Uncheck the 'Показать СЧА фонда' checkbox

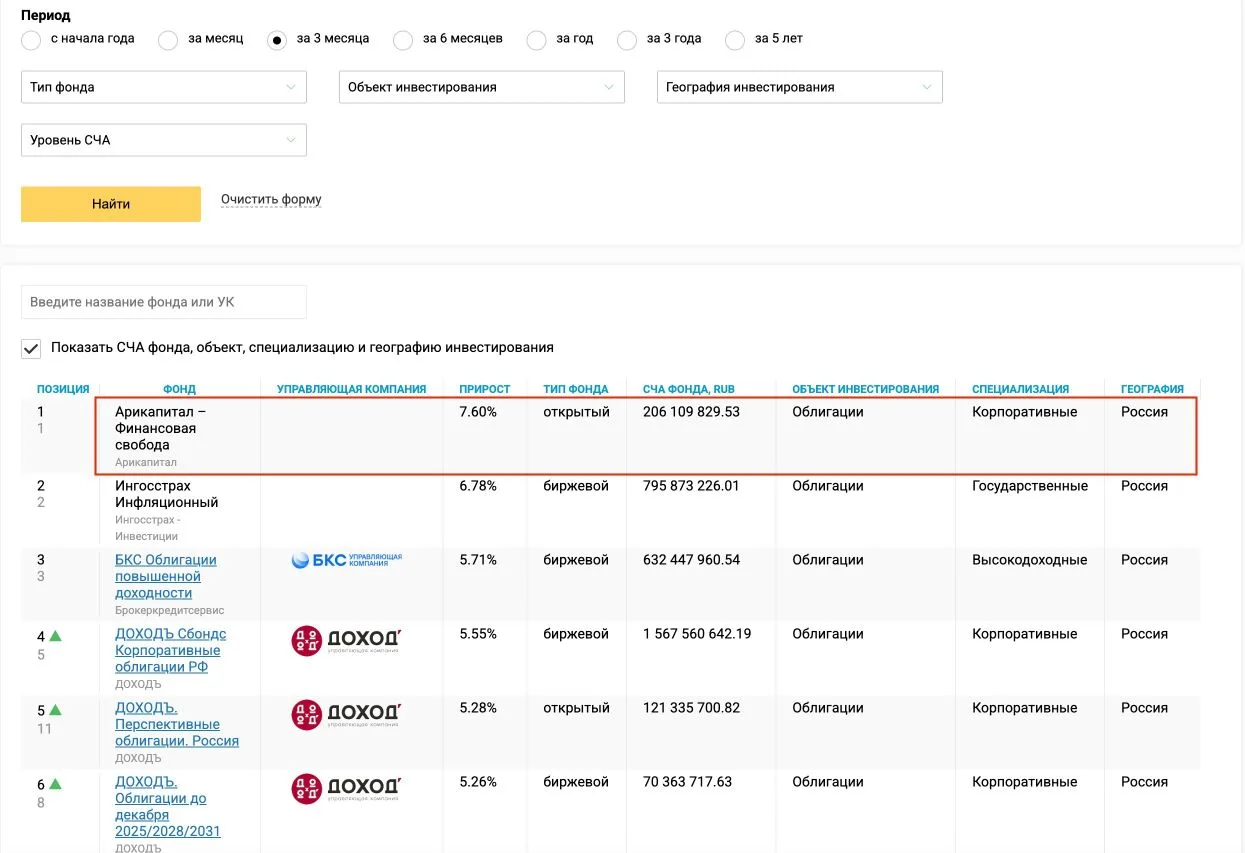pyautogui.click(x=31, y=349)
